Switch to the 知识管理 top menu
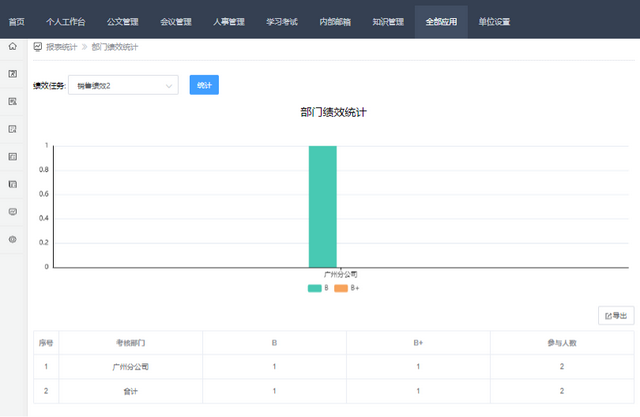The image size is (640, 417). (x=388, y=21)
